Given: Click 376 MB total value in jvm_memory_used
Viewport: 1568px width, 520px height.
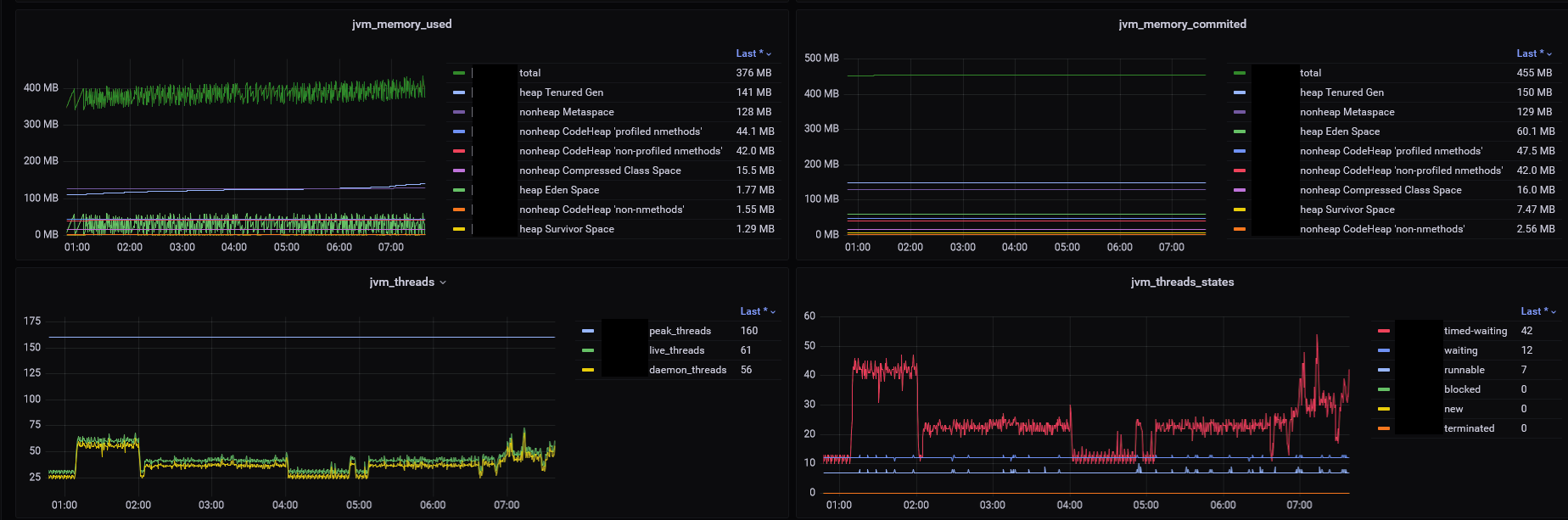Looking at the screenshot, I should pyautogui.click(x=753, y=73).
